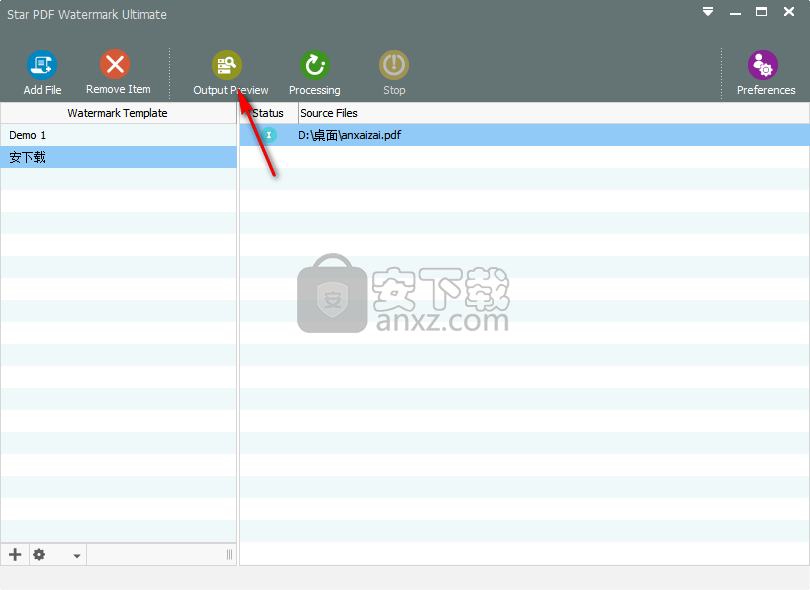Viewport: 810px width, 590px height.
Task: Open the title bar dropdown menu arrow
Action: 708,11
